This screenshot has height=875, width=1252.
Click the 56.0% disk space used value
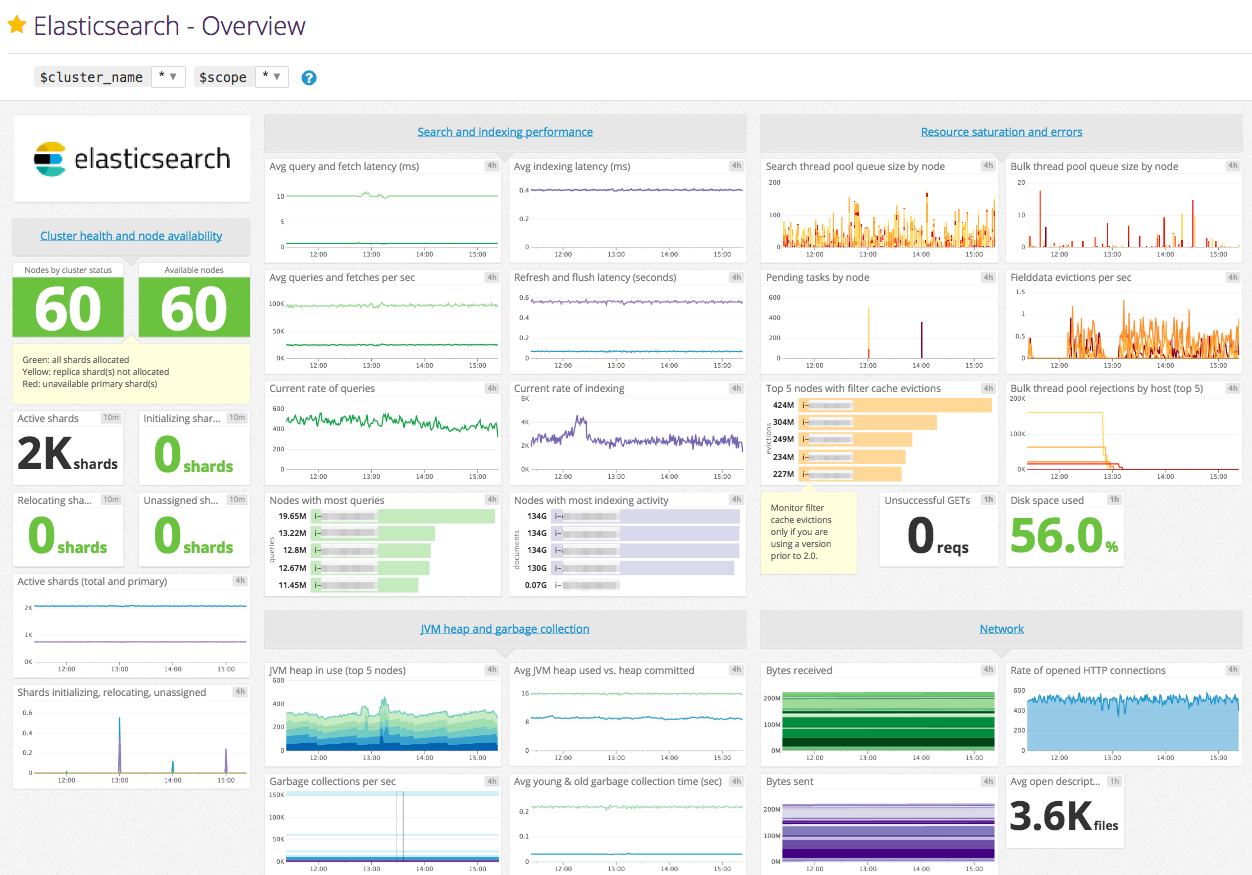tap(1057, 533)
